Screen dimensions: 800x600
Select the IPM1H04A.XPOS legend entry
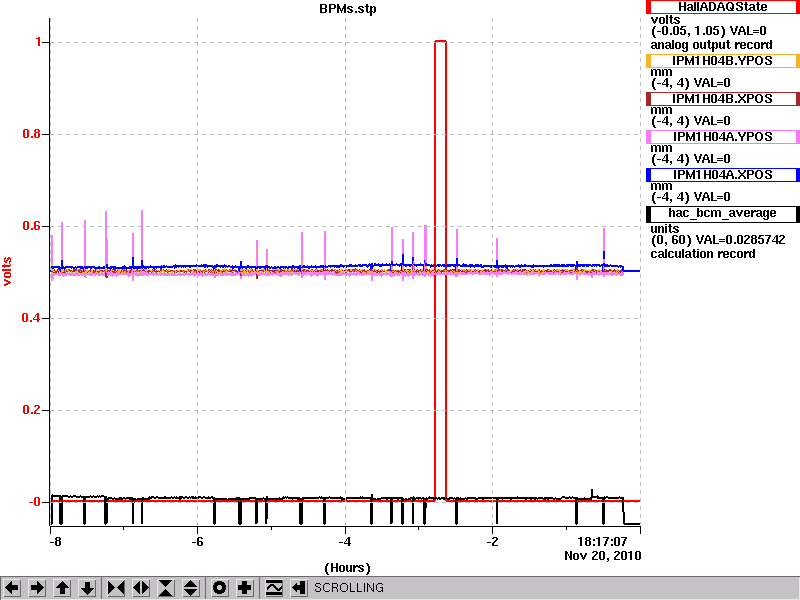pos(722,174)
